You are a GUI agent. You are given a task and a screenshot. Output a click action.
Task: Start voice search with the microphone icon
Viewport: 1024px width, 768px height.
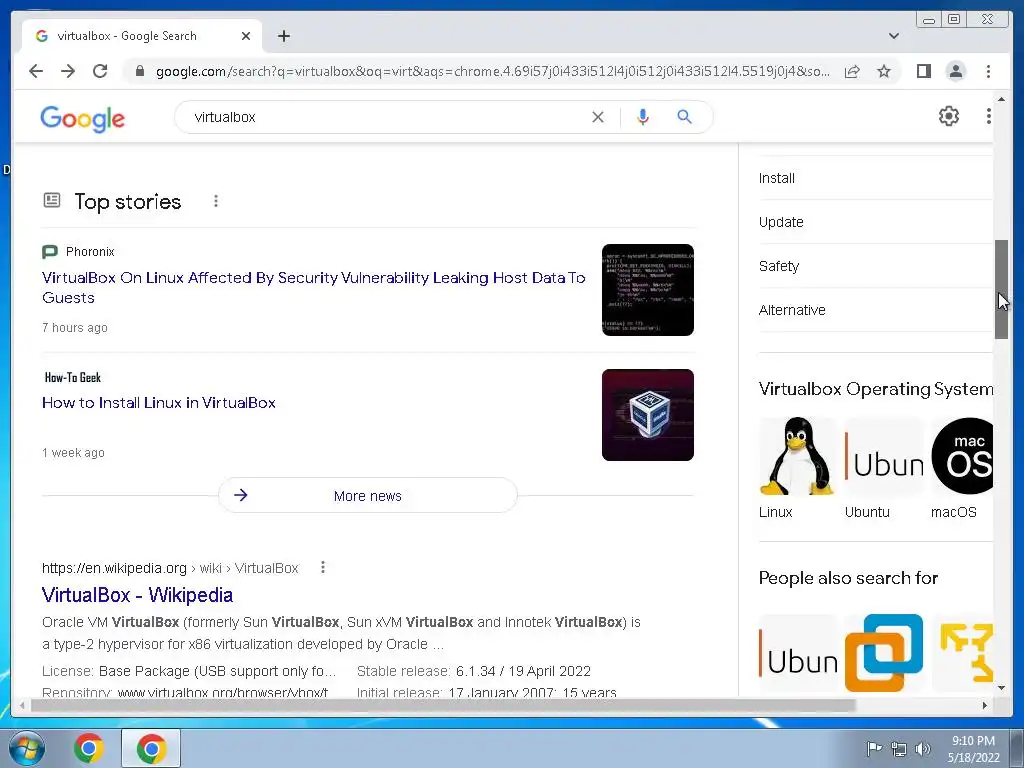(x=643, y=117)
